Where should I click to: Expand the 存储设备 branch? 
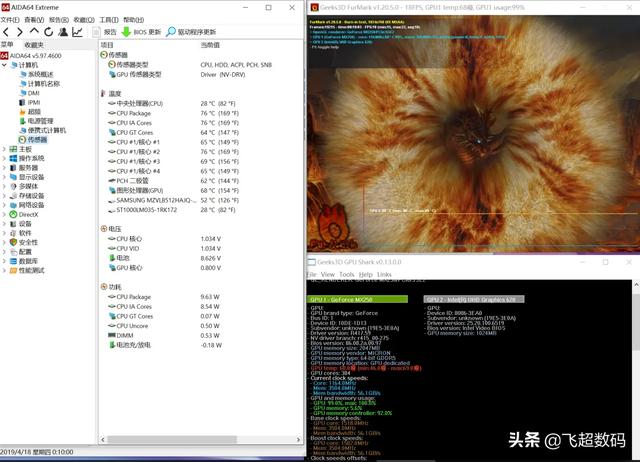(4, 196)
